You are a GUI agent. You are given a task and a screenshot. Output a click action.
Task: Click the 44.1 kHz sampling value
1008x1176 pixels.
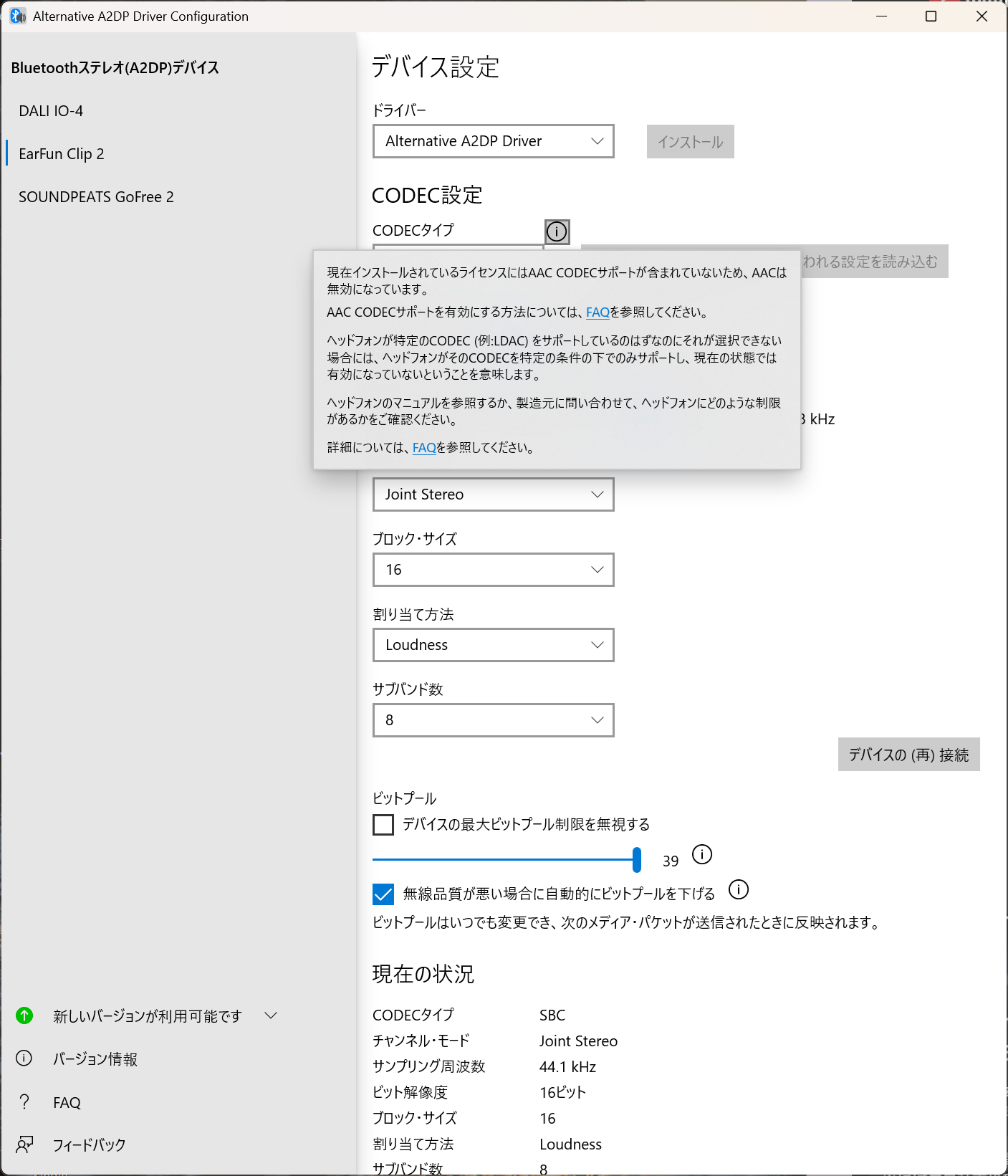tap(567, 1067)
